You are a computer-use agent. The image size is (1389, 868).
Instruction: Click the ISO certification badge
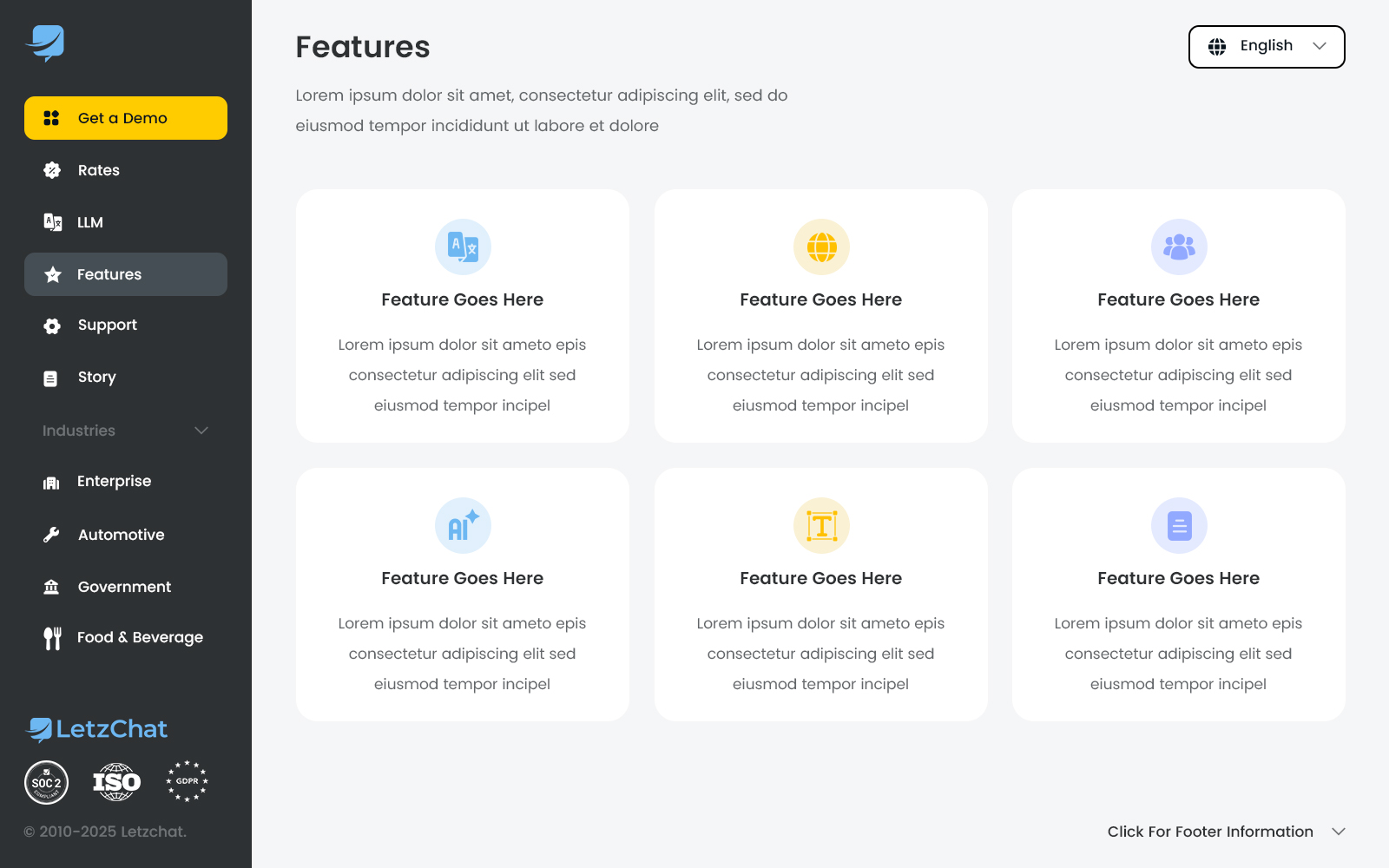117,782
